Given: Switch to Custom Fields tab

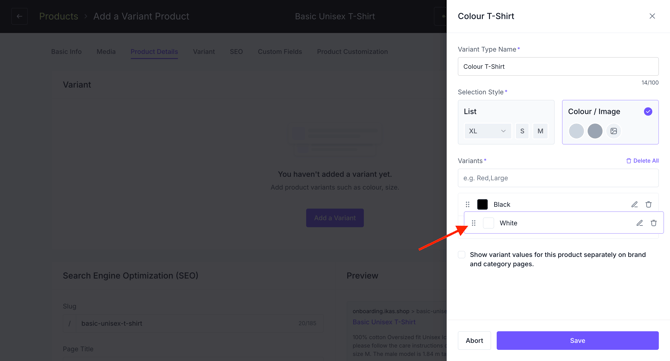Looking at the screenshot, I should pyautogui.click(x=280, y=52).
